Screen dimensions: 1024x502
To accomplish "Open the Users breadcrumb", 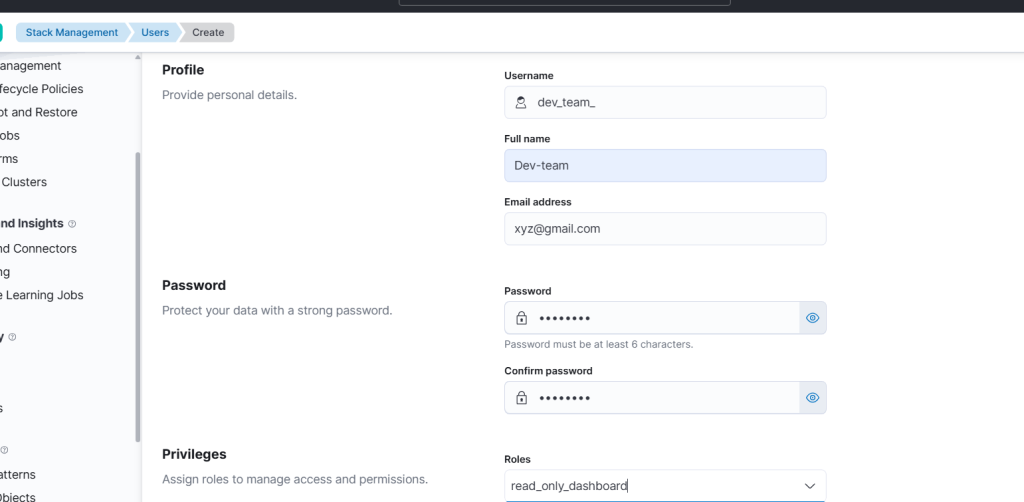I will [x=155, y=32].
